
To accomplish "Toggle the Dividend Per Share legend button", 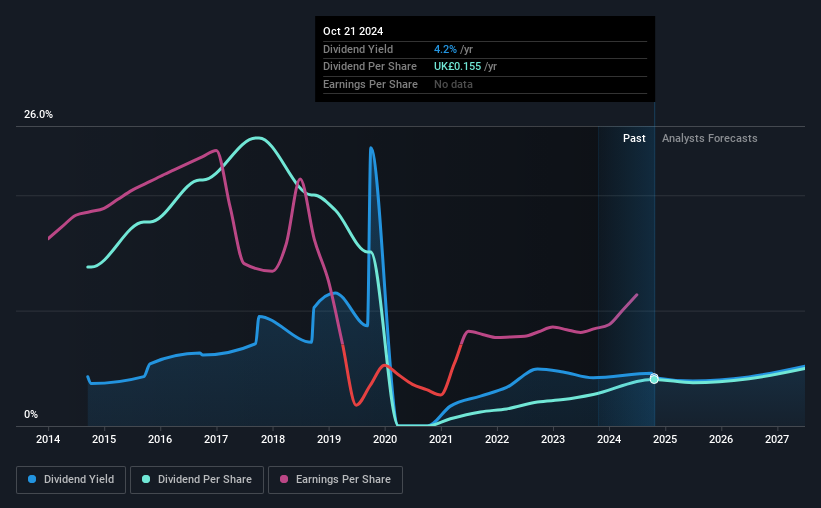I will click(x=197, y=480).
